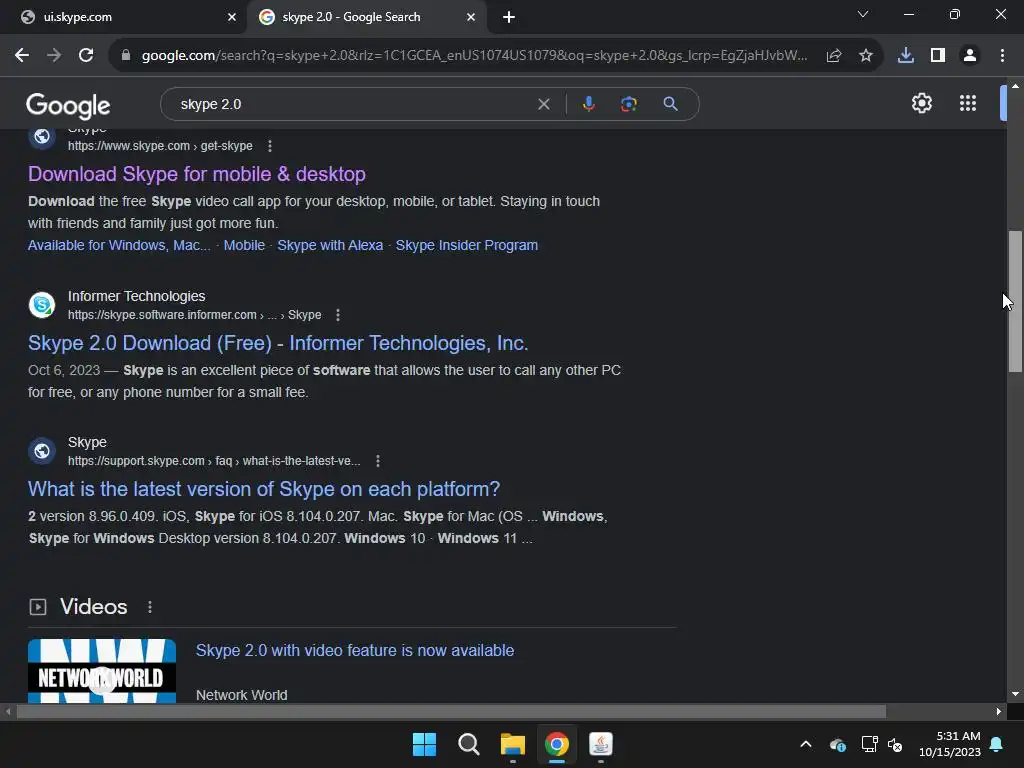Screen dimensions: 1024x768
Task: Open File Explorer from the taskbar
Action: tap(513, 744)
